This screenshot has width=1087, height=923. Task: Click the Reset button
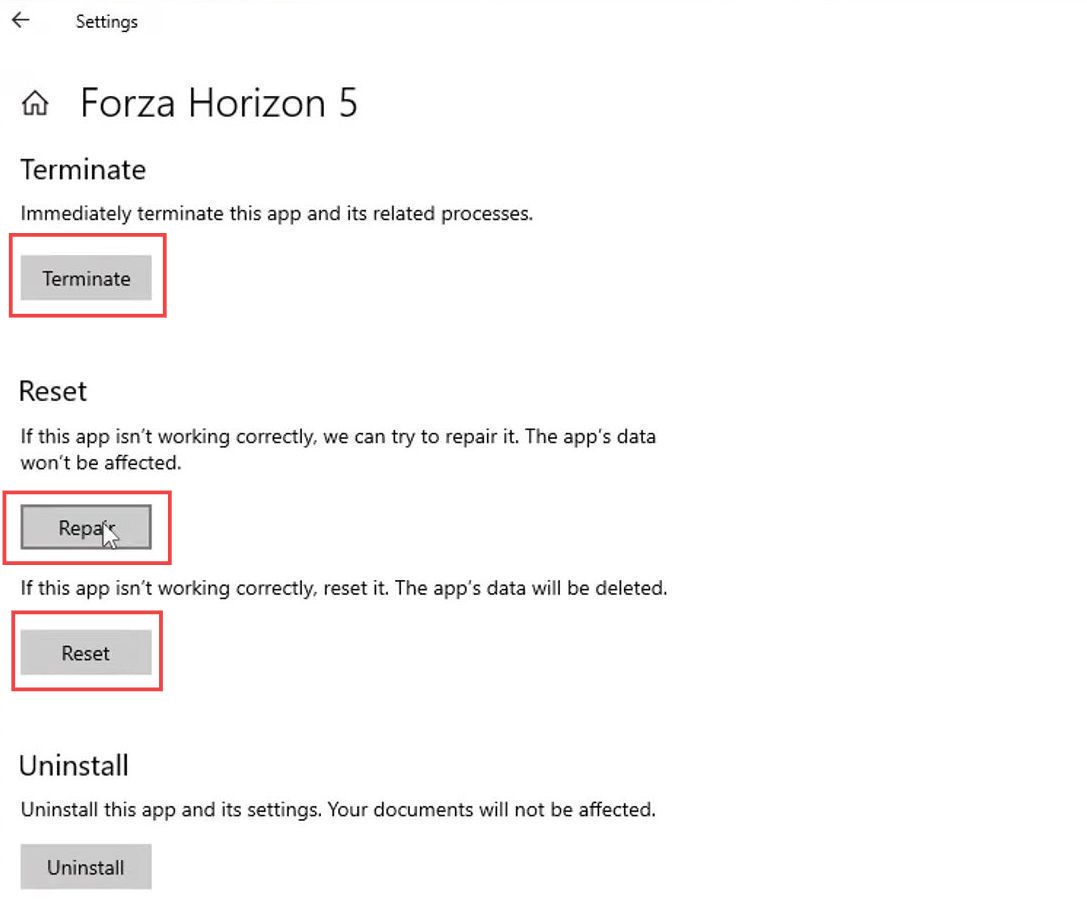[x=86, y=653]
